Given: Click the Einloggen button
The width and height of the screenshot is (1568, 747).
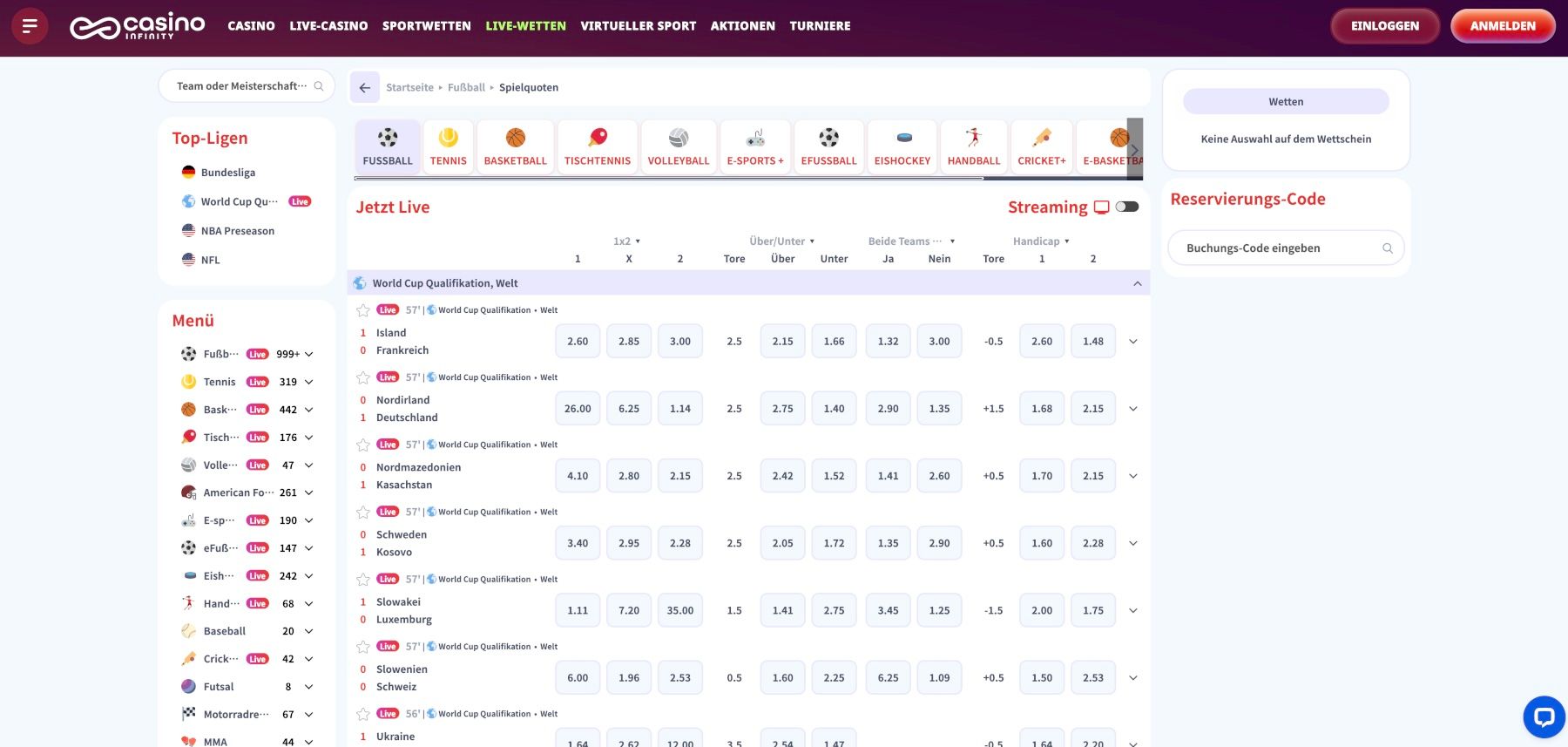Looking at the screenshot, I should [1384, 26].
